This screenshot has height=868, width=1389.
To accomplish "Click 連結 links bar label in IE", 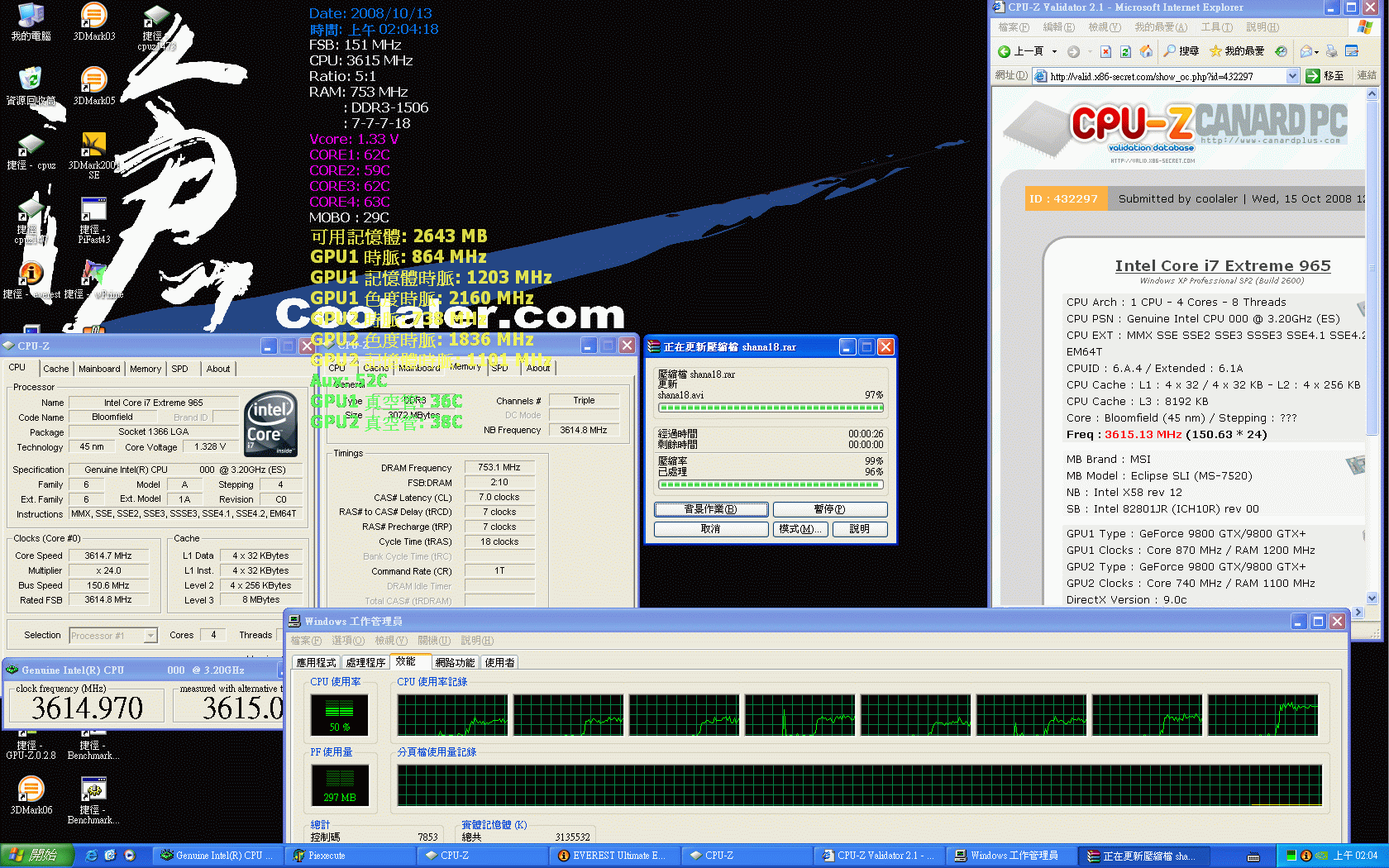I will click(x=1367, y=75).
